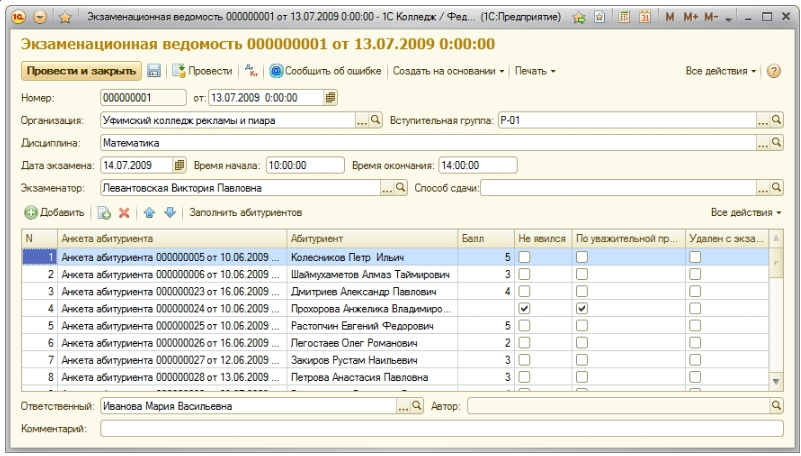Click magnifier open icon of Организация field
The height and width of the screenshot is (456, 801).
[x=375, y=120]
